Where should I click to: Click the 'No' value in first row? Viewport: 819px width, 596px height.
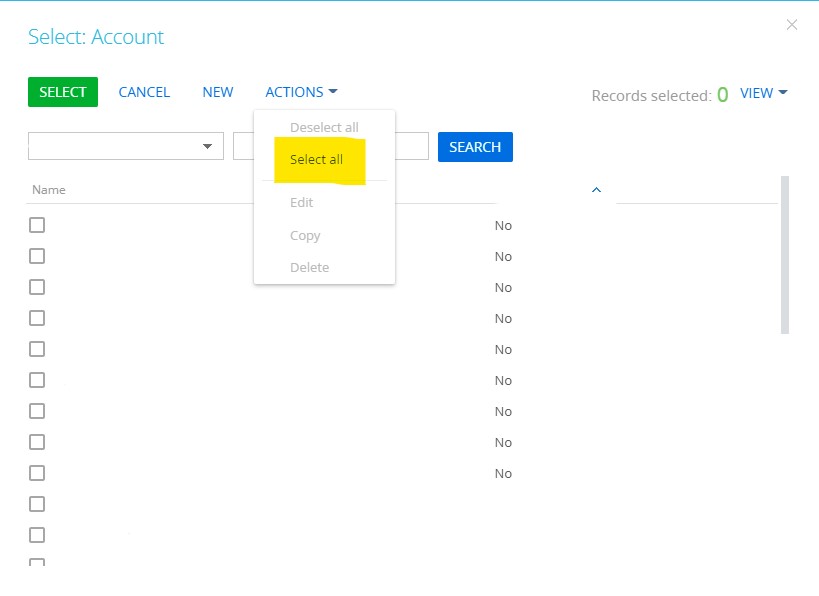pyautogui.click(x=504, y=226)
